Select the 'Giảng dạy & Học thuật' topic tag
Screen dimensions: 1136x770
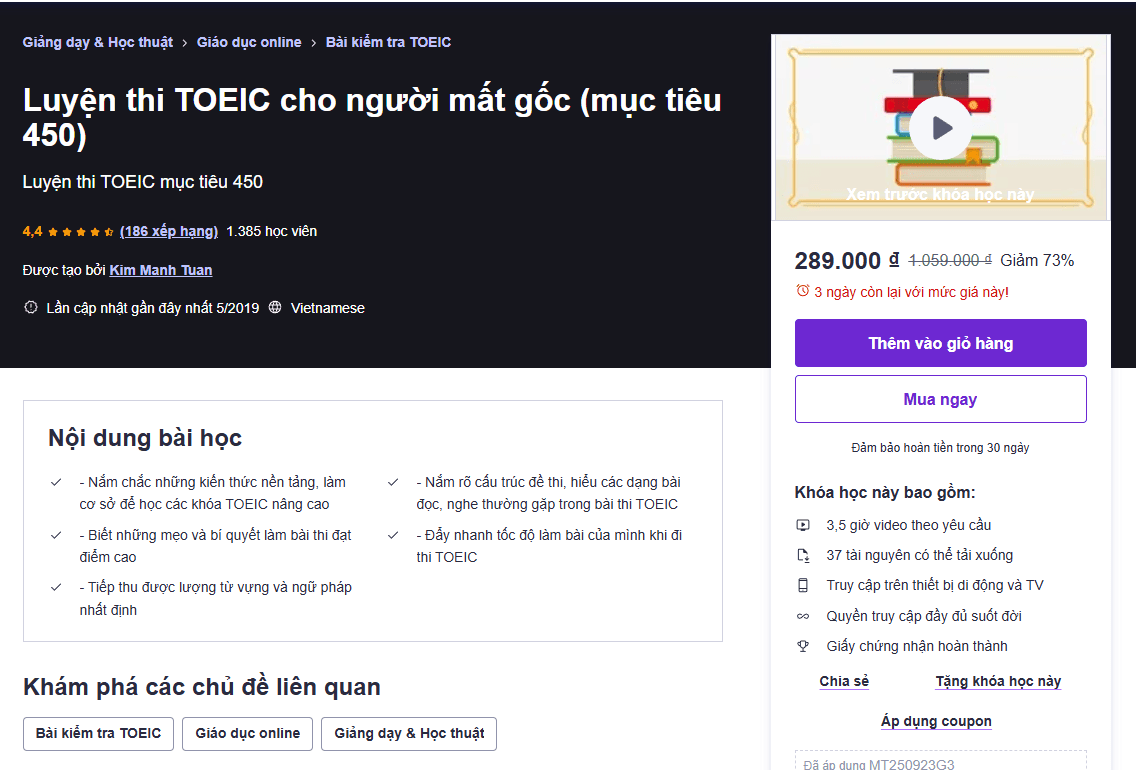point(409,734)
